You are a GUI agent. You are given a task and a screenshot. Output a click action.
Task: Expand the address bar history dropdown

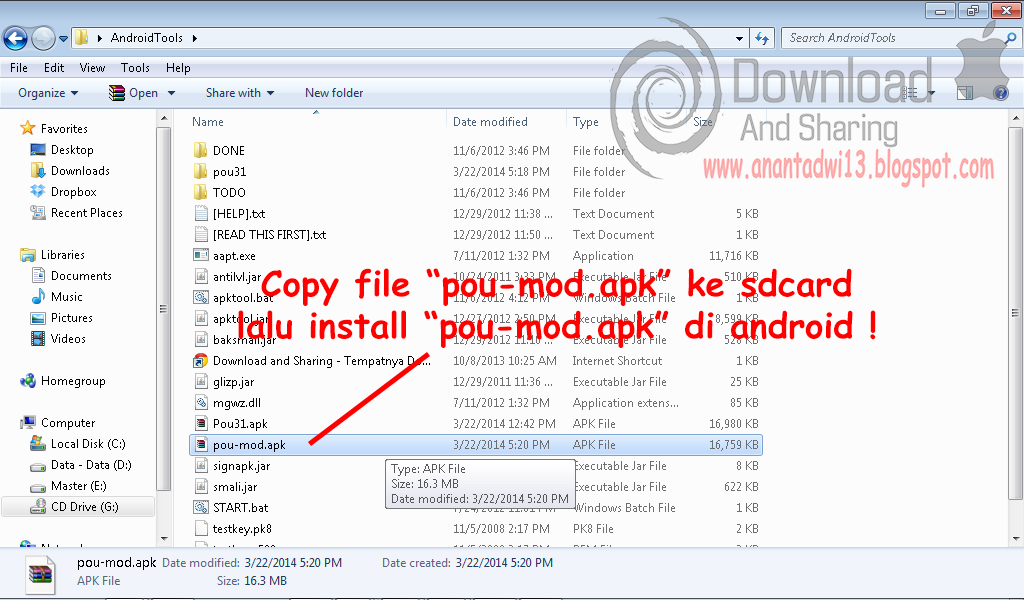click(739, 39)
